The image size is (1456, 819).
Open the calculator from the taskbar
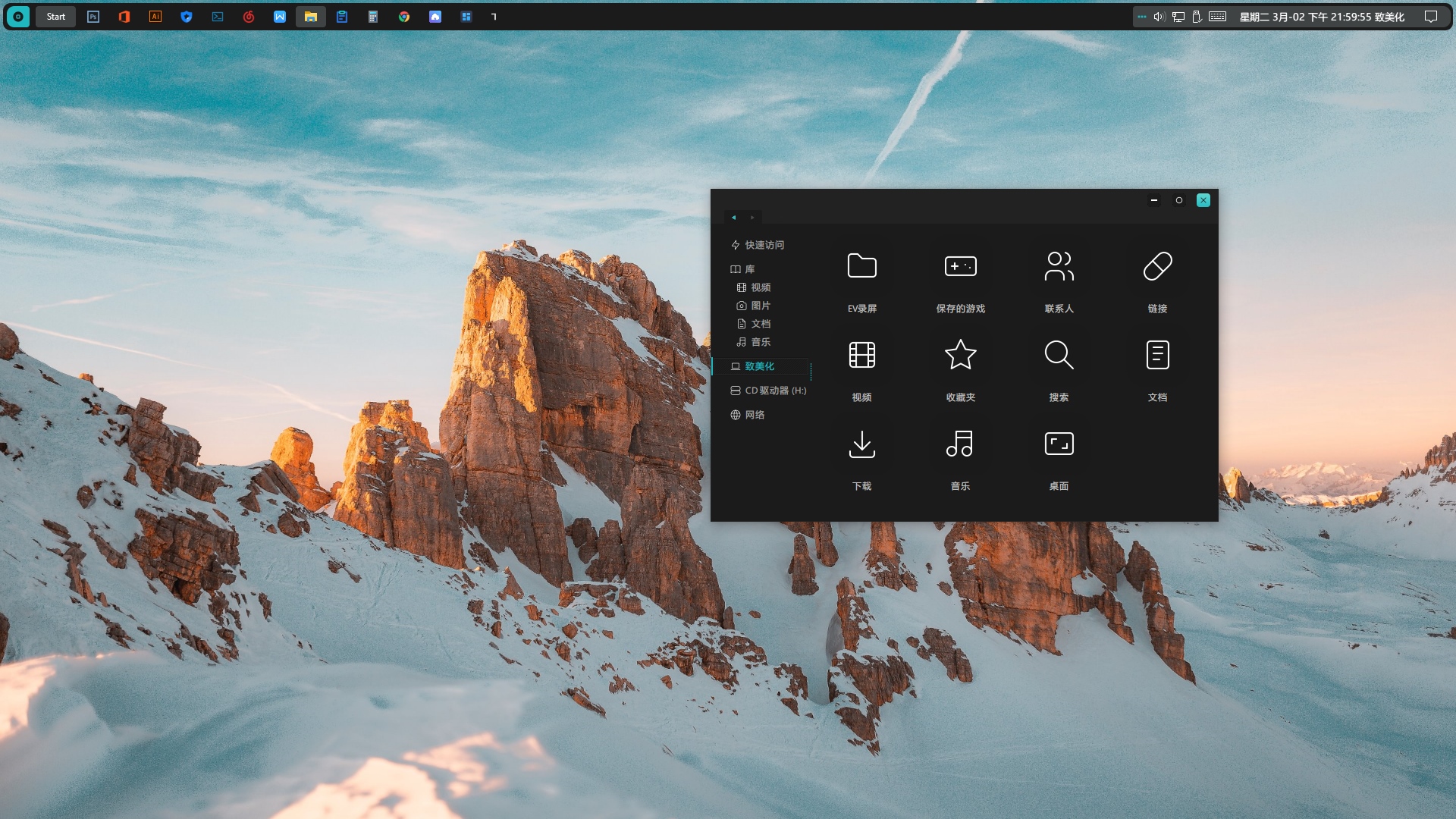point(373,16)
